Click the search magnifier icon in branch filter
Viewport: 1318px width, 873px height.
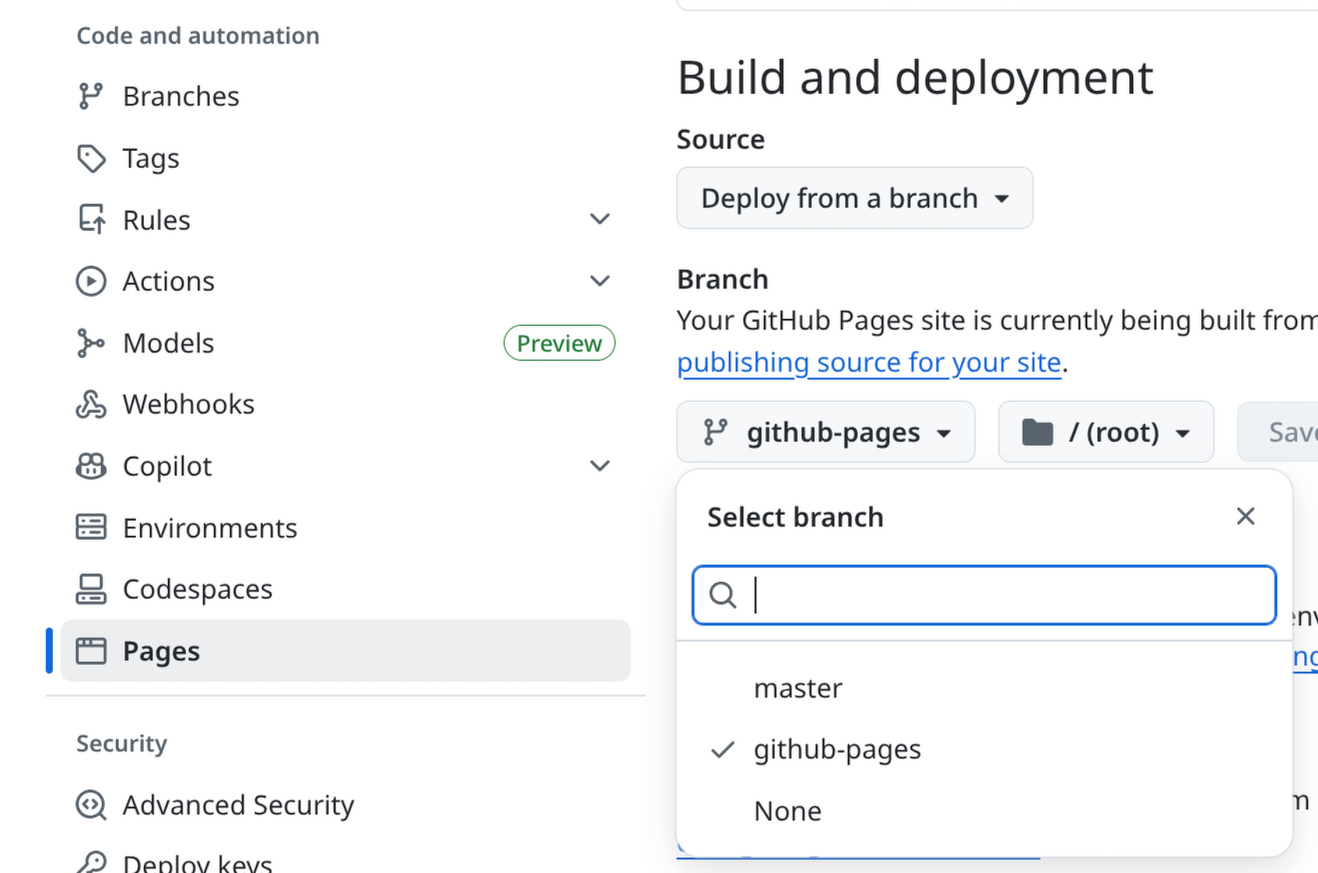pos(723,596)
